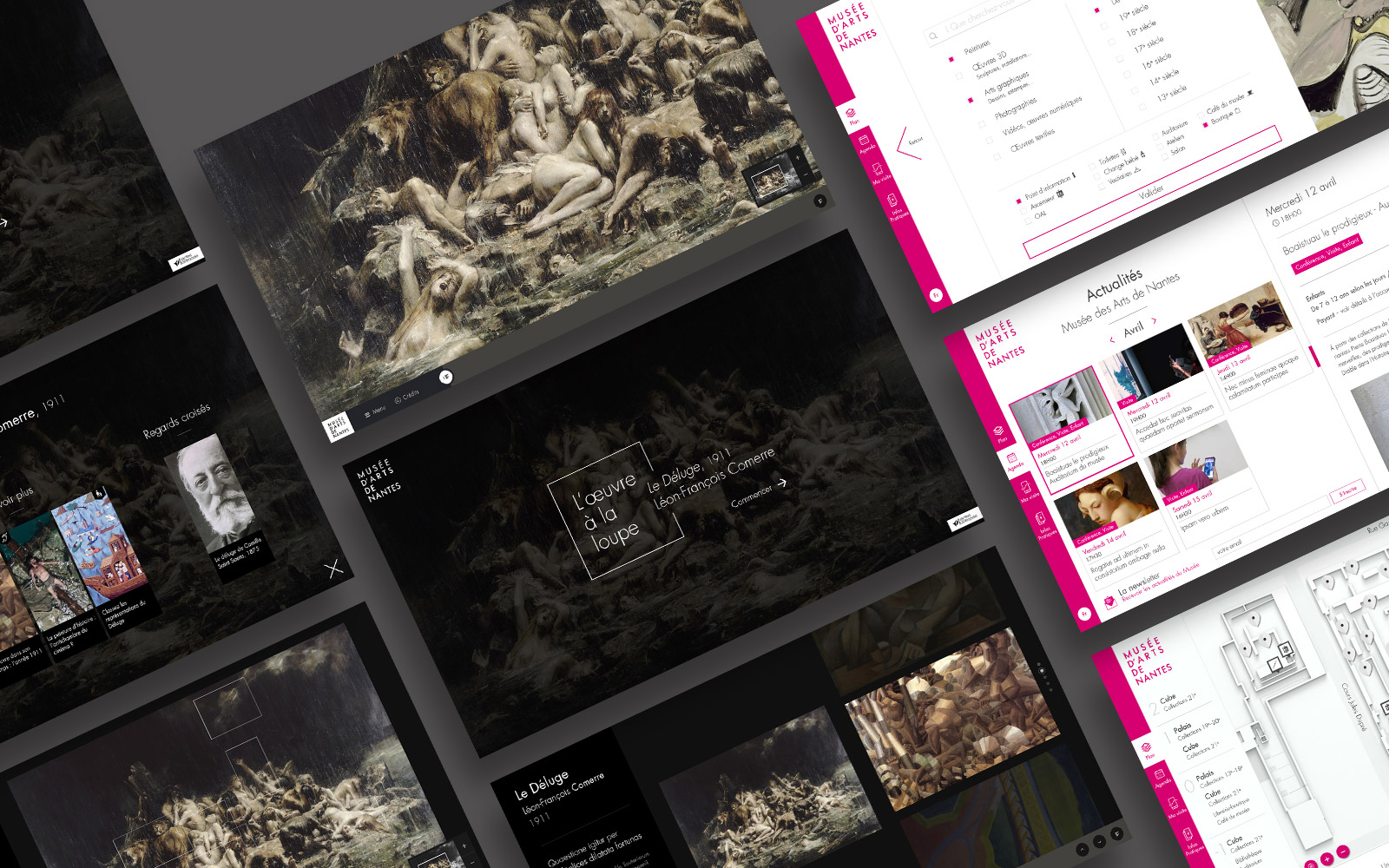Open Ma visite in the map screen sidebar
Image resolution: width=1389 pixels, height=868 pixels.
[1176, 808]
